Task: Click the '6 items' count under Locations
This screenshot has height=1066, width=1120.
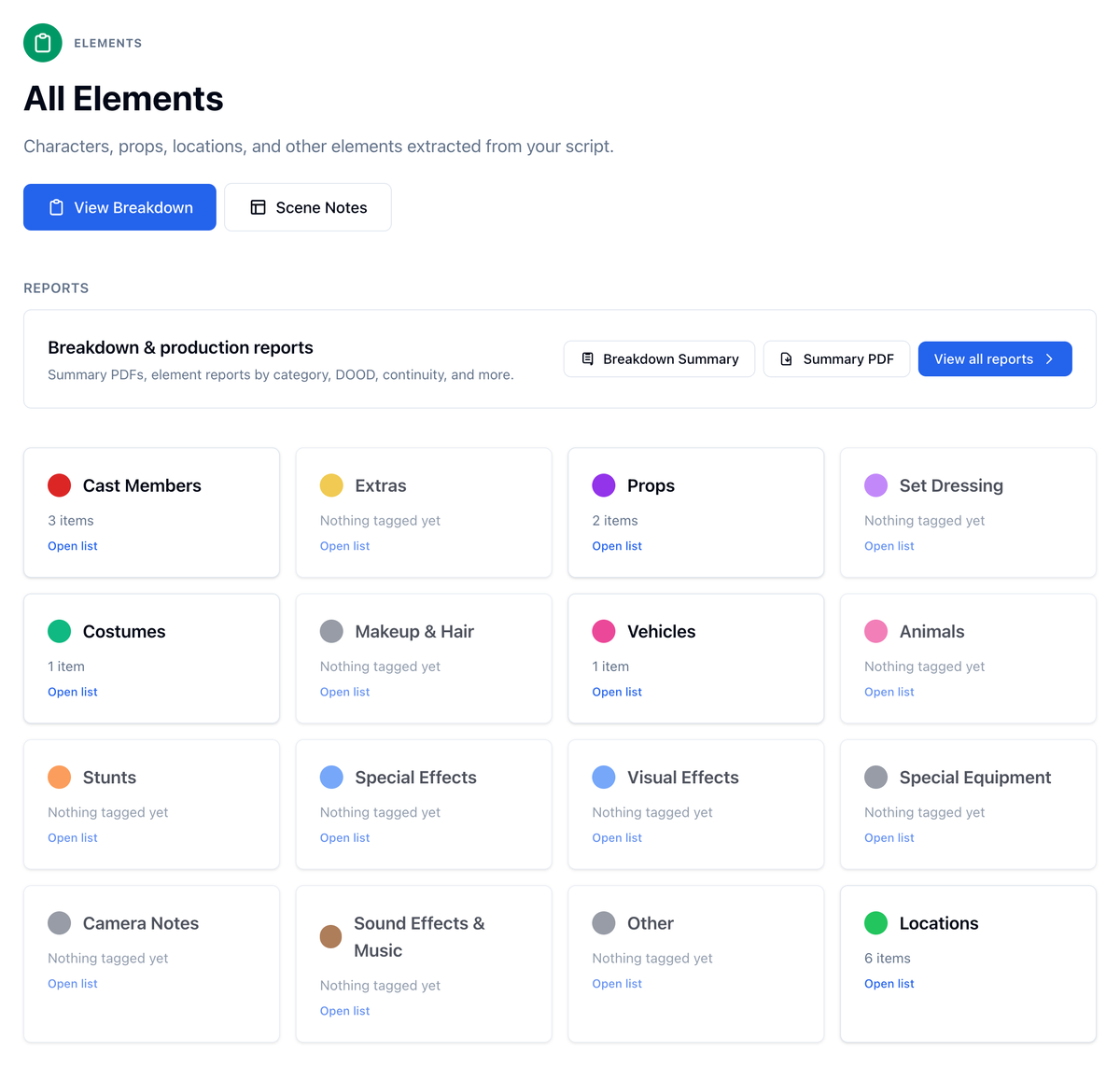Action: (888, 959)
